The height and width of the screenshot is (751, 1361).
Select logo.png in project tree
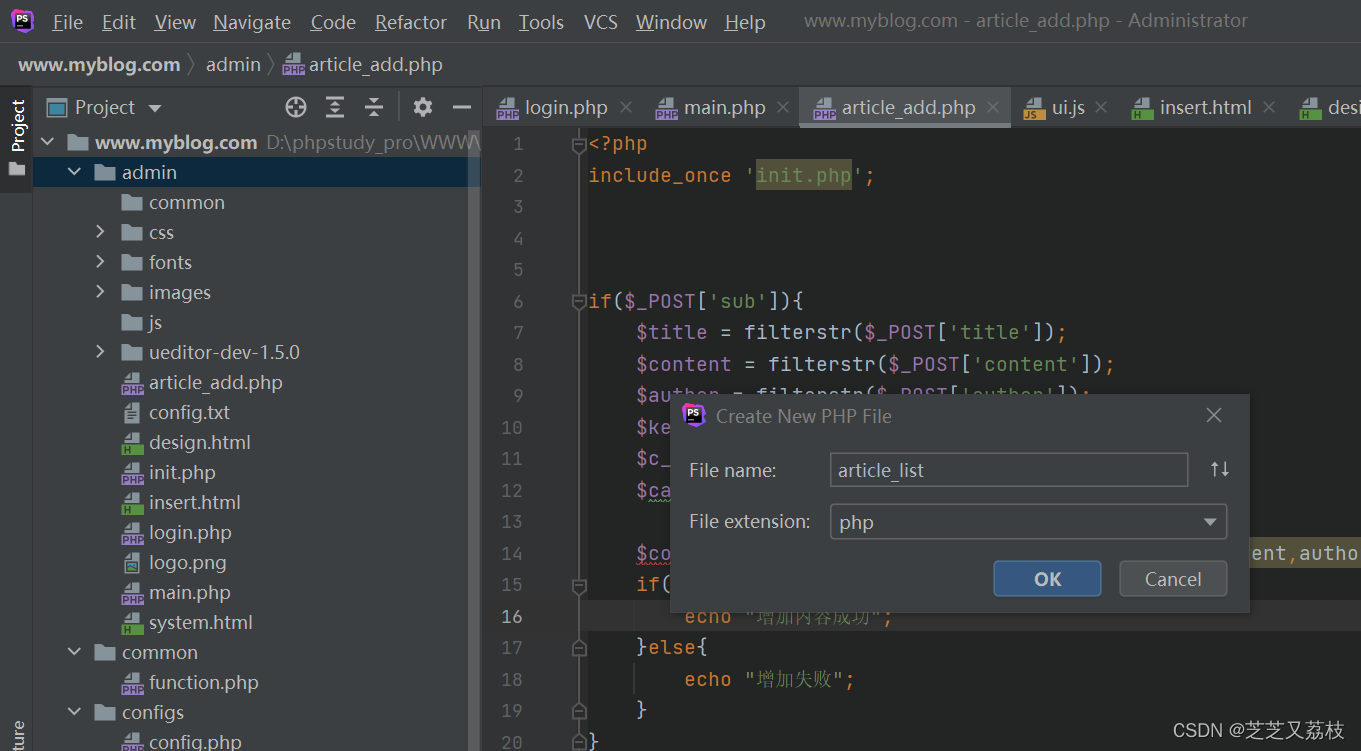188,562
